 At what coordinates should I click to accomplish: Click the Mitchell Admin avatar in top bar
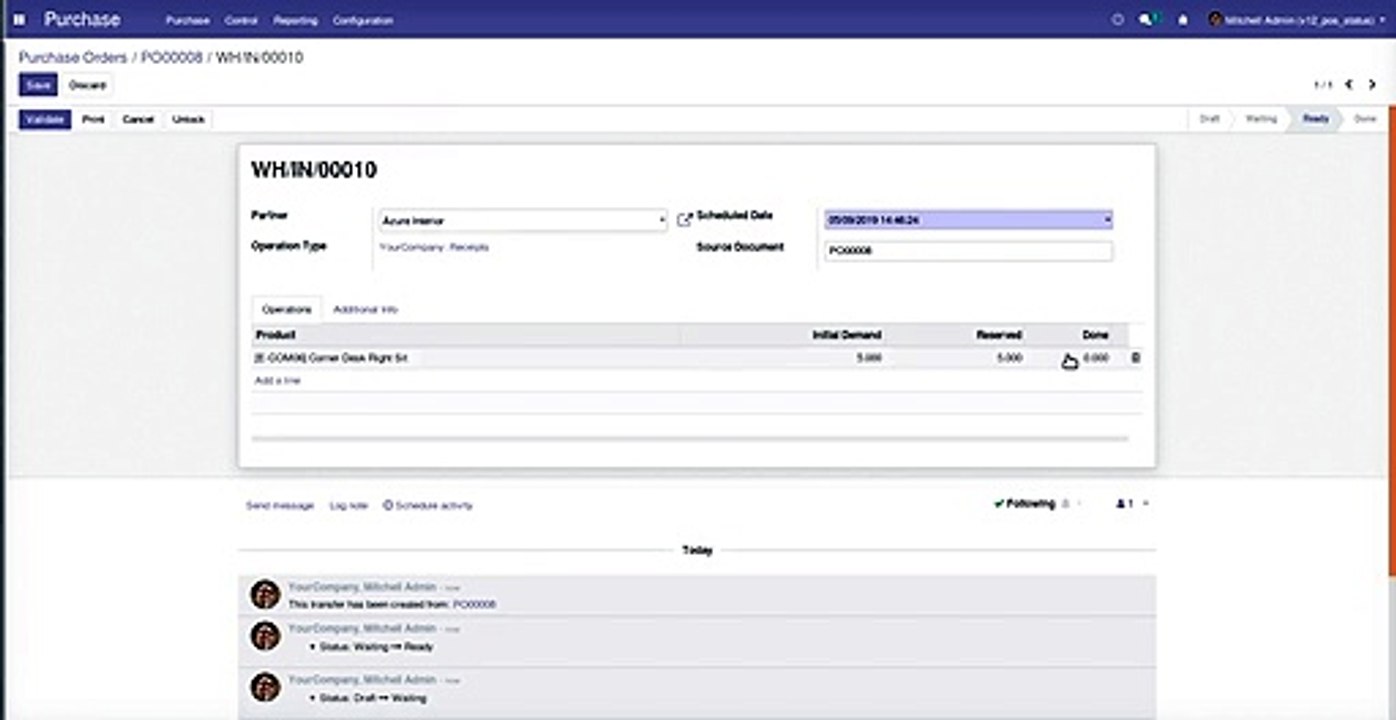click(x=1215, y=19)
